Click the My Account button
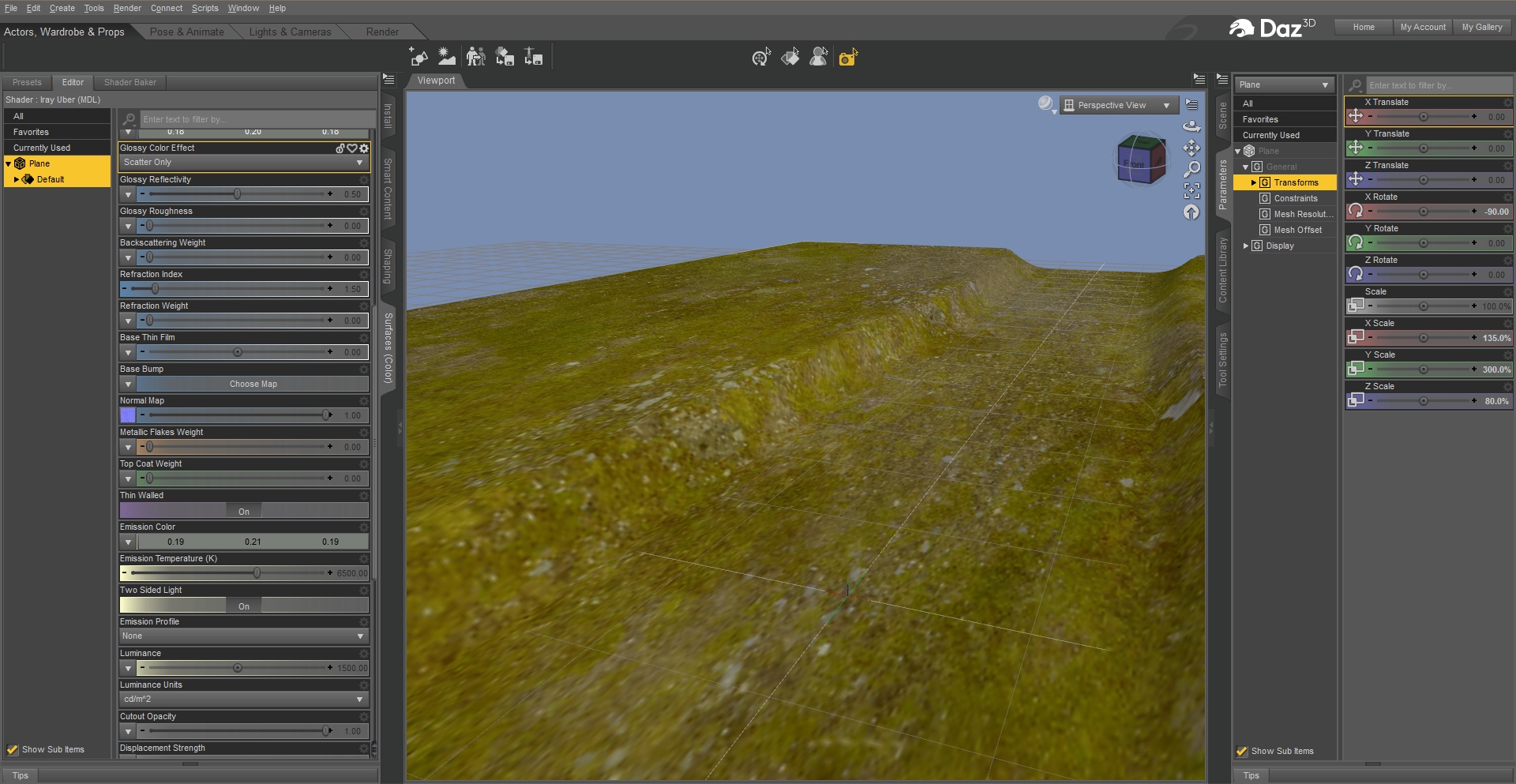 pos(1423,27)
